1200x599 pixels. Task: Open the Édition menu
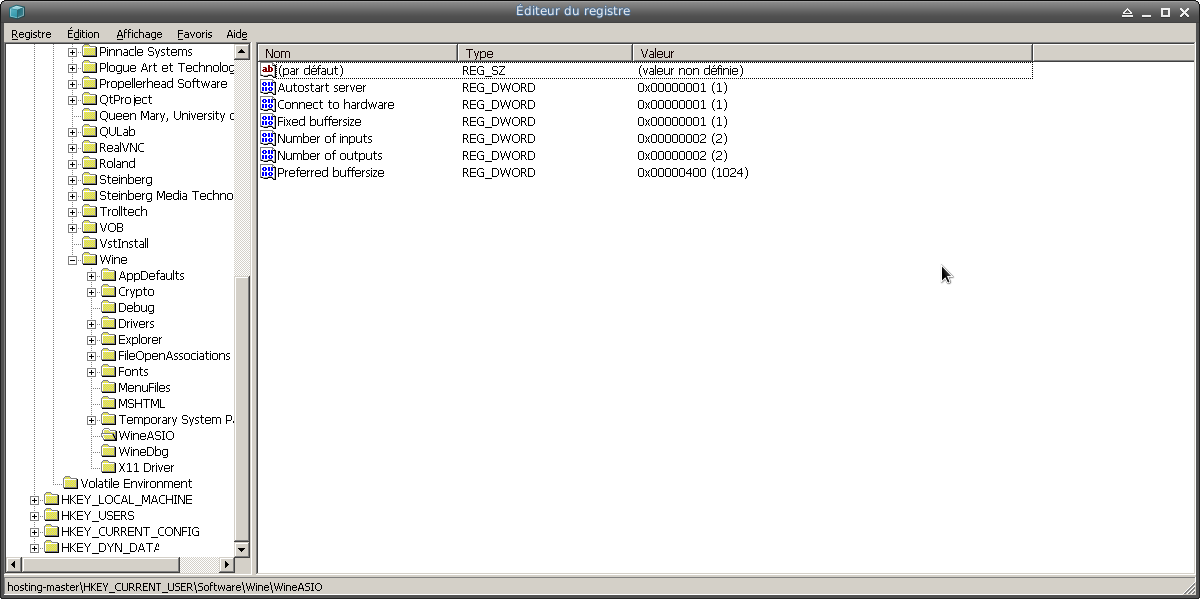tap(83, 34)
